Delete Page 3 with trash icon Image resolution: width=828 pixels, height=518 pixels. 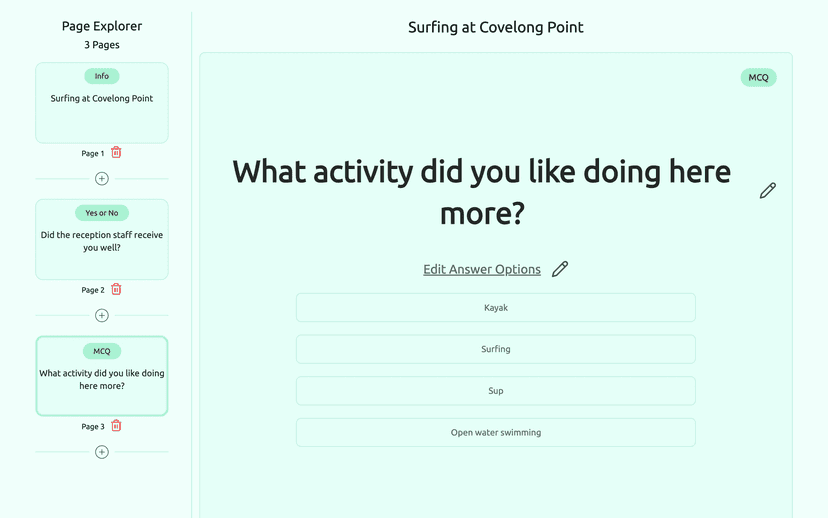[x=116, y=426]
